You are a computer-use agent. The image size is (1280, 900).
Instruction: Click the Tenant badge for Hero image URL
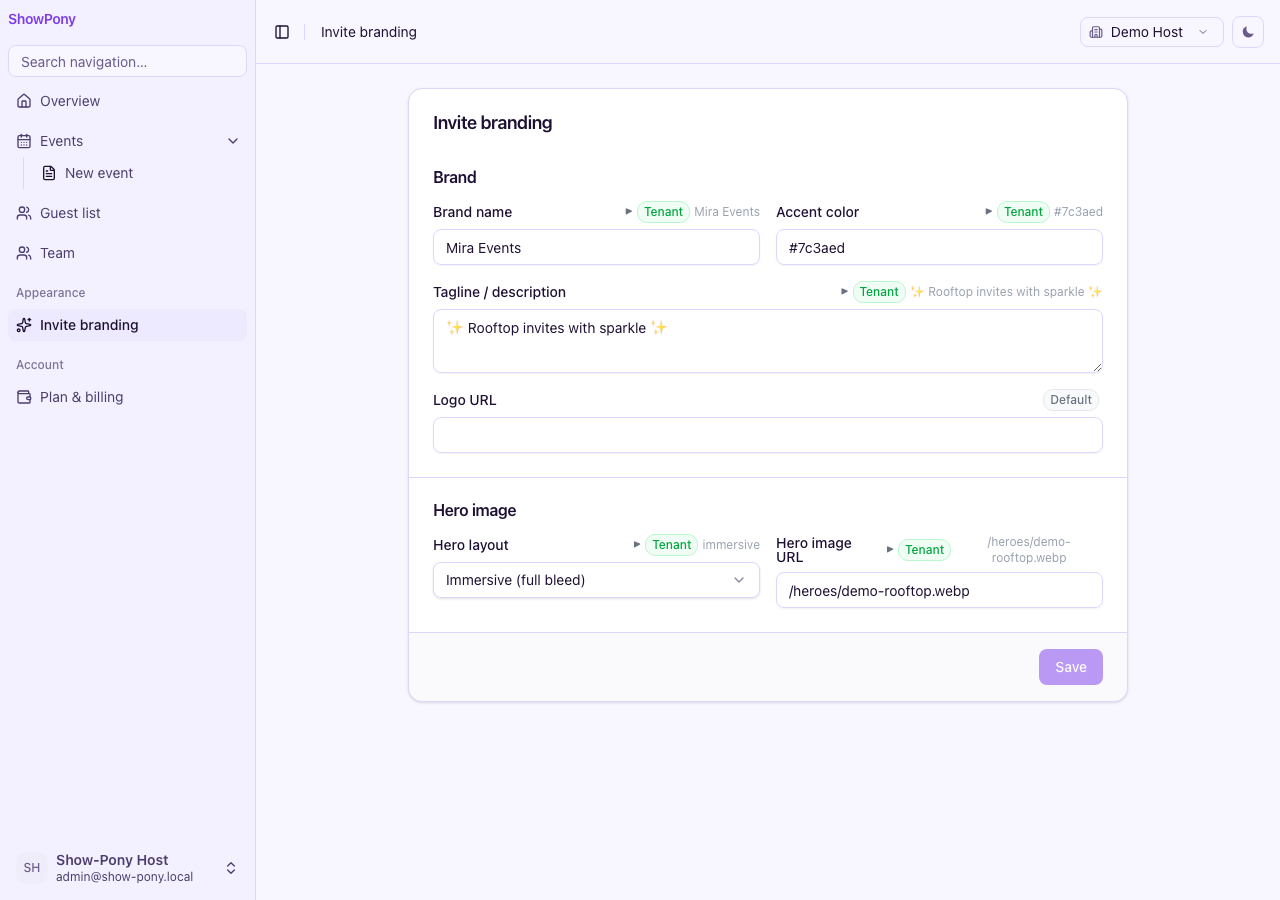(x=924, y=550)
